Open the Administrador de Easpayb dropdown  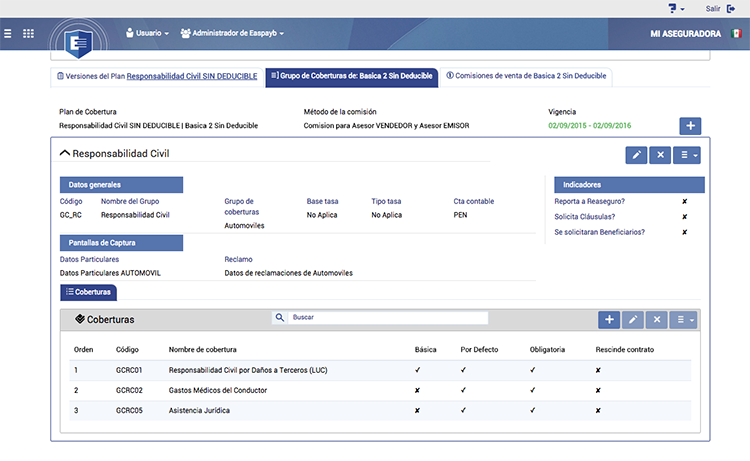point(232,33)
